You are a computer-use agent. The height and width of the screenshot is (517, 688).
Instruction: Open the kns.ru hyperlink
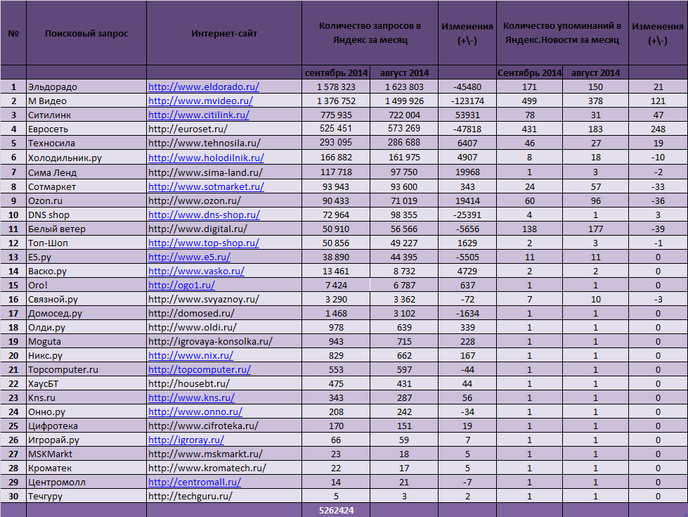coord(191,398)
